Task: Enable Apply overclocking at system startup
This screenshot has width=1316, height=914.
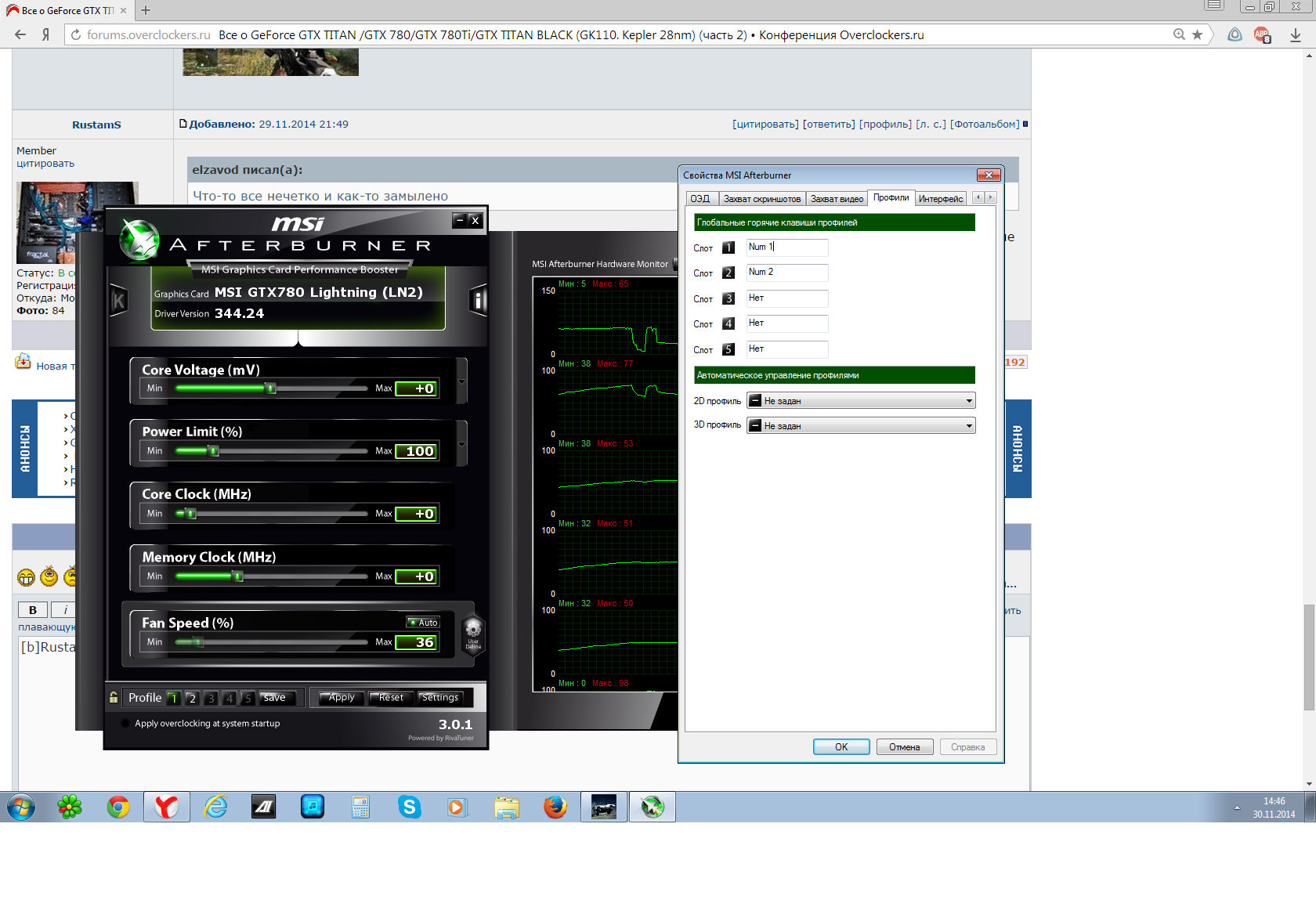Action: tap(125, 723)
